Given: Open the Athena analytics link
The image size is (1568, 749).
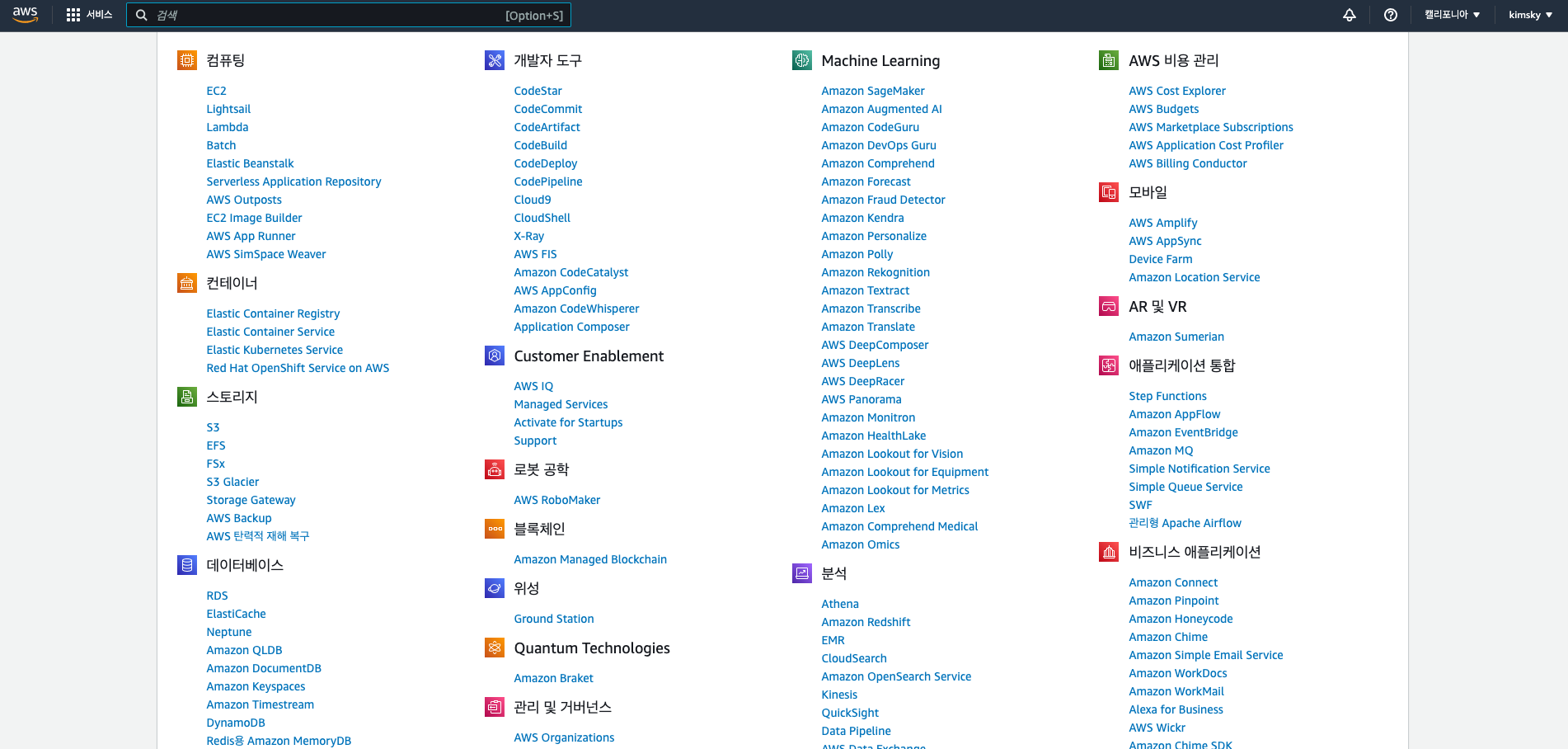Looking at the screenshot, I should [840, 604].
